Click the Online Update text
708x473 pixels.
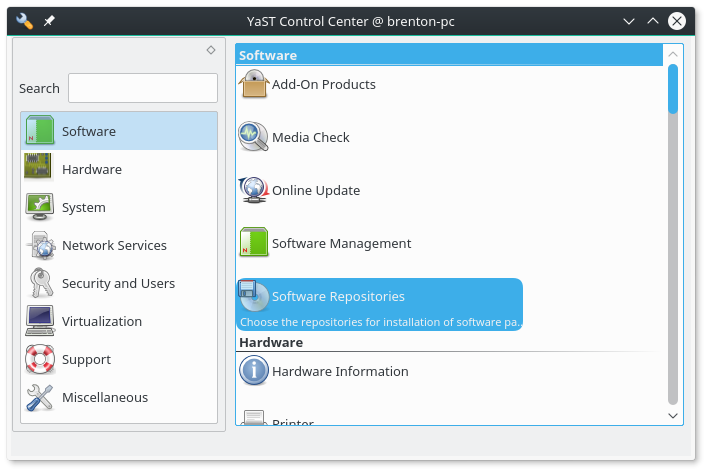coord(316,190)
